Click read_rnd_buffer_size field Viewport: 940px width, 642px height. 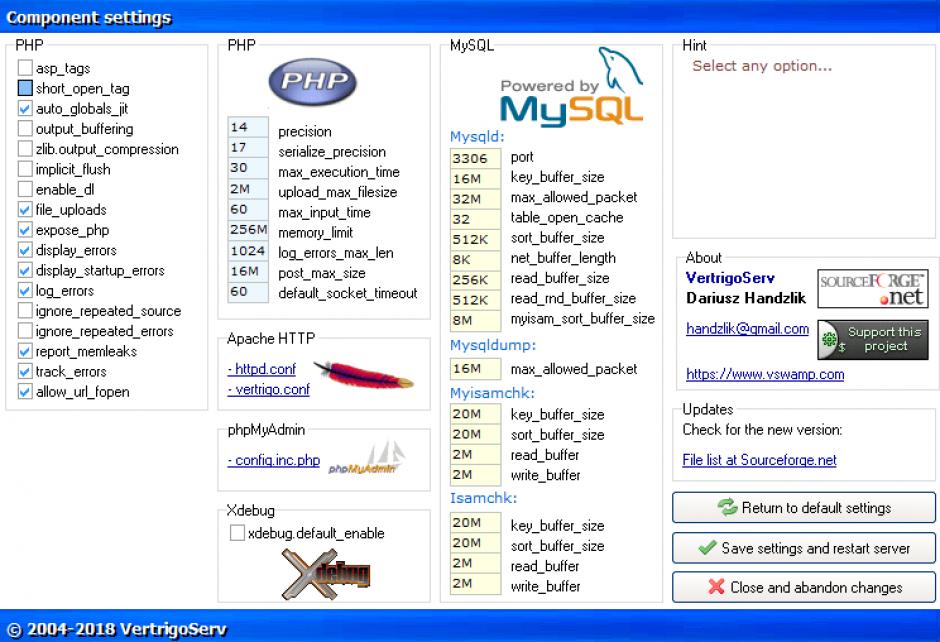(x=475, y=300)
